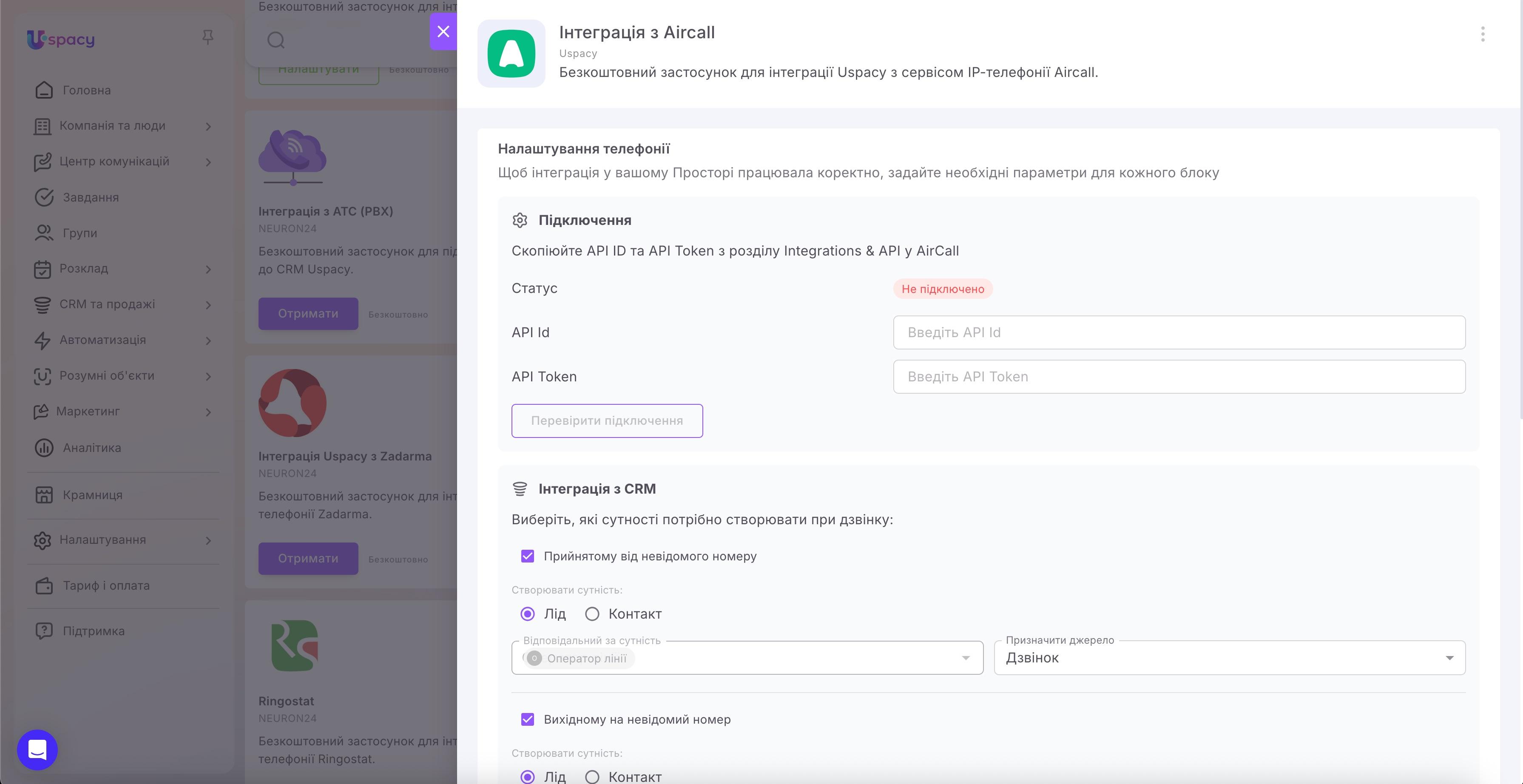Click the Zadarma app logo

tap(293, 403)
